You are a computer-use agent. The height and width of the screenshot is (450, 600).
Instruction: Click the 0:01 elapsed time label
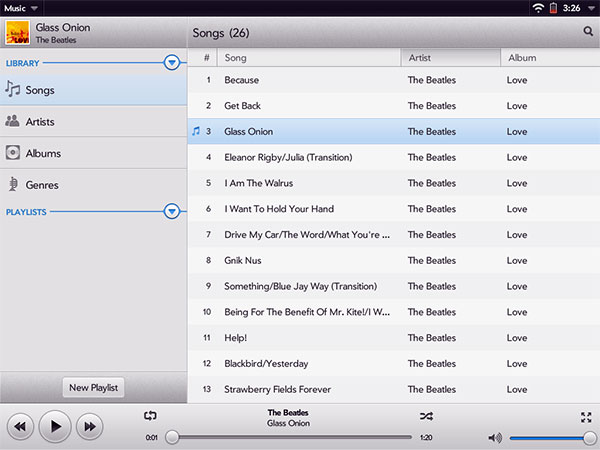tap(152, 437)
